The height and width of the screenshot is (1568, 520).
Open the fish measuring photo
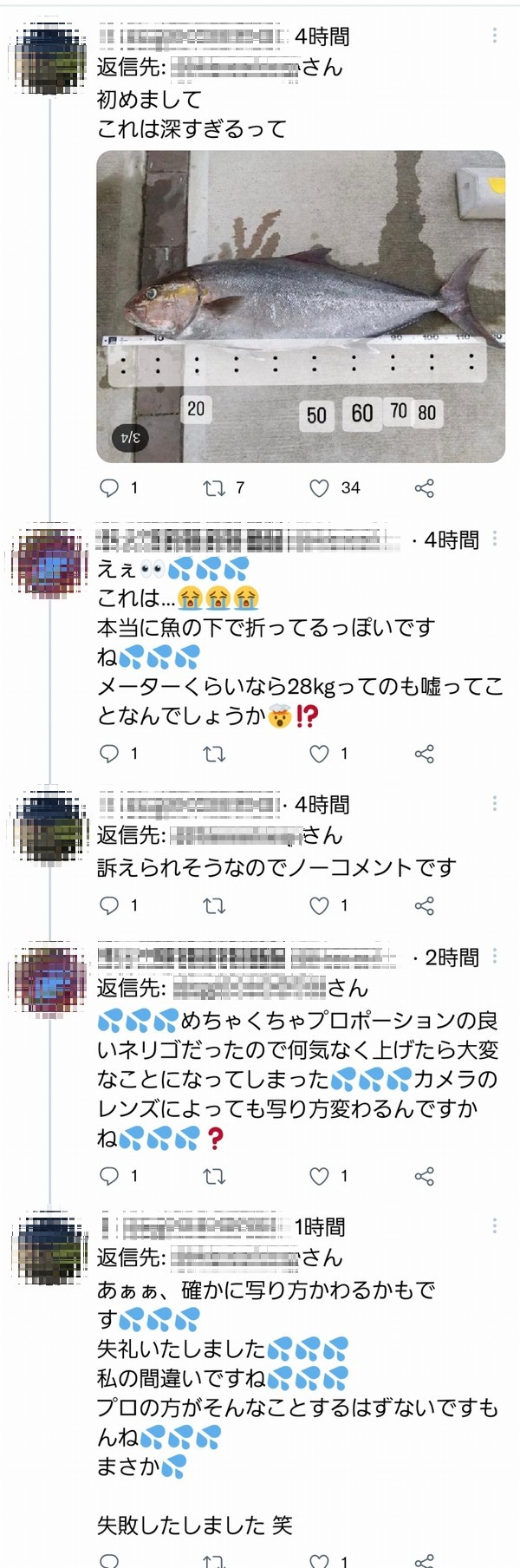coord(301,306)
